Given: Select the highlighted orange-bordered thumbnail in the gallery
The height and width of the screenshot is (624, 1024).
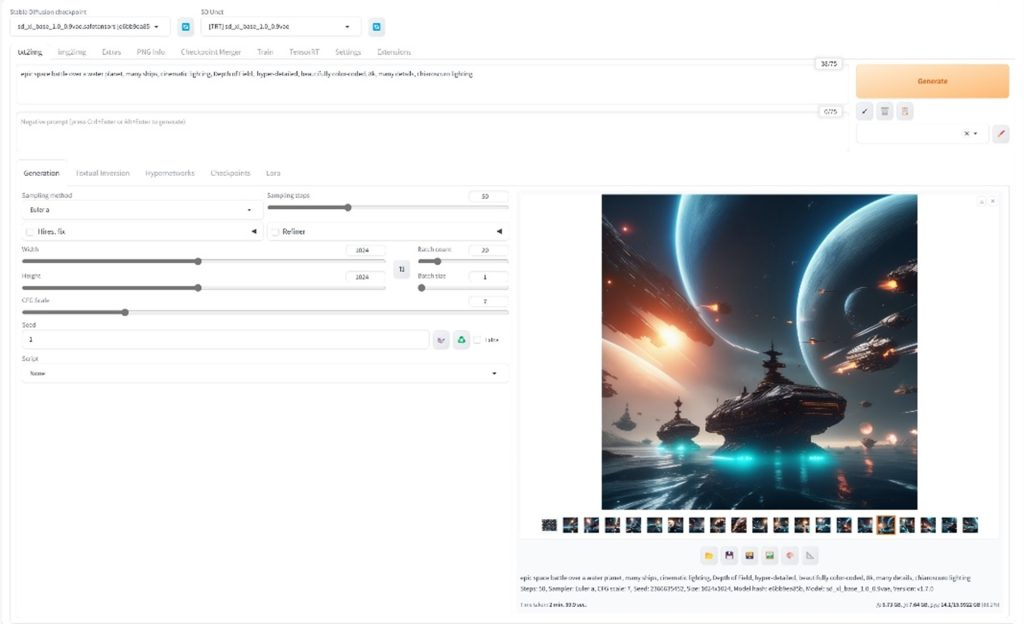Looking at the screenshot, I should click(886, 525).
